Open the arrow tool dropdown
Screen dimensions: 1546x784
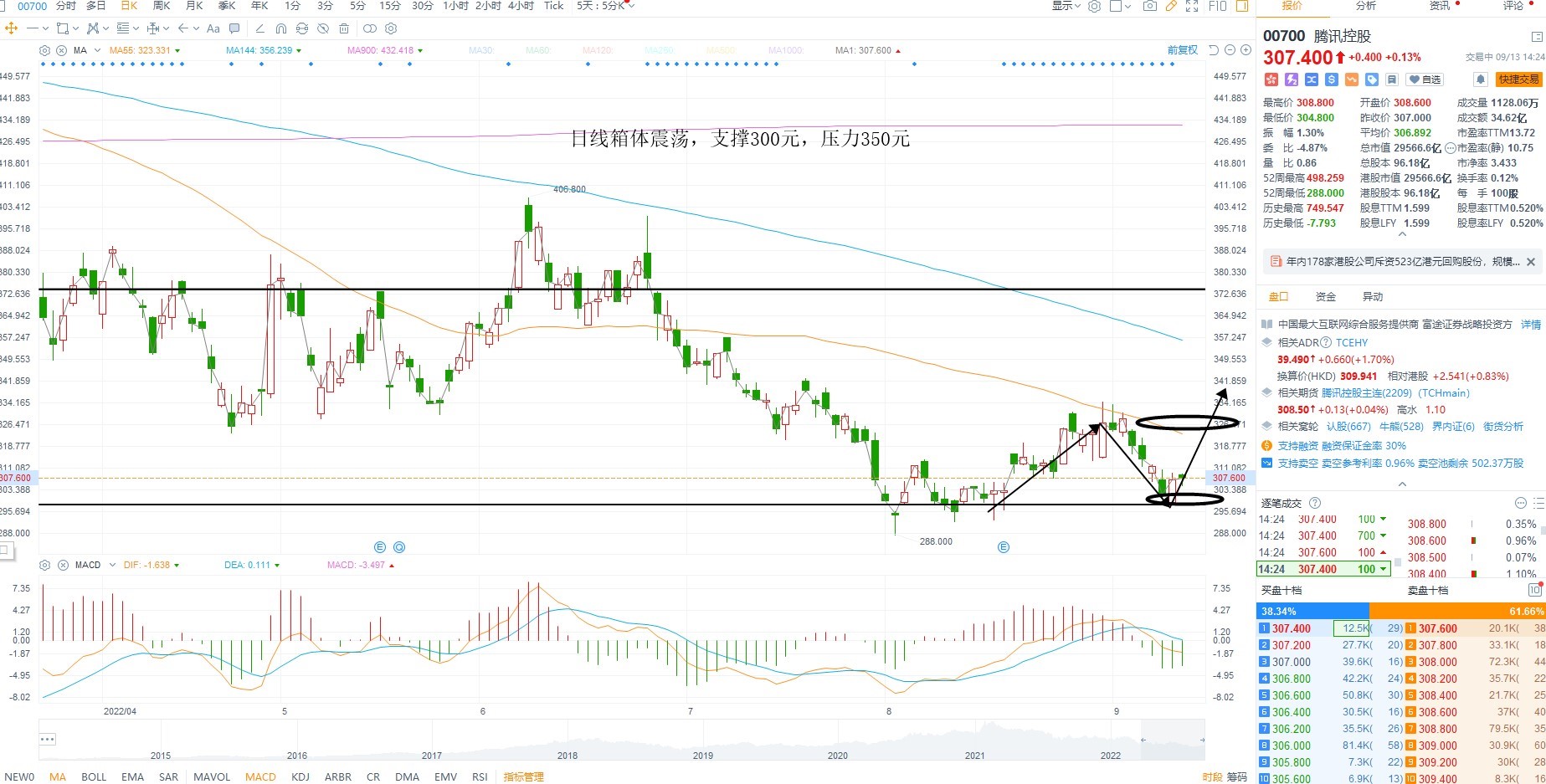pyautogui.click(x=196, y=28)
